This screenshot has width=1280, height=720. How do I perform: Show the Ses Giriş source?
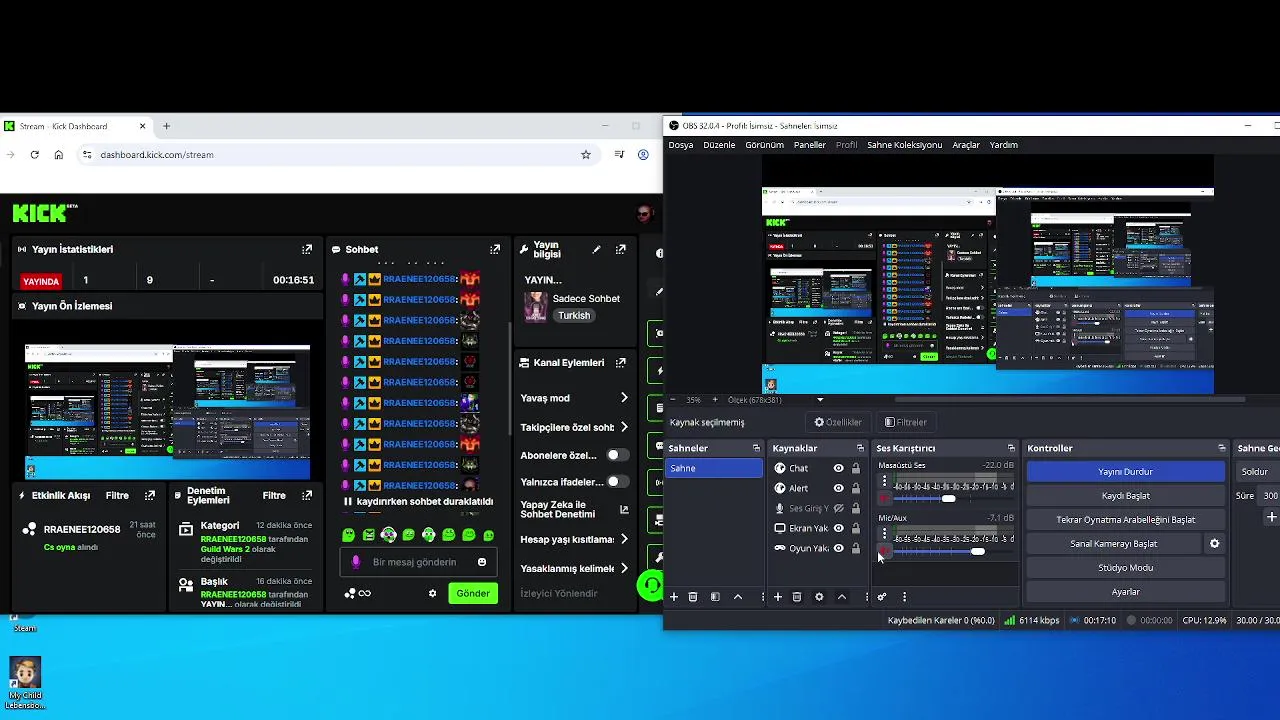(x=838, y=508)
